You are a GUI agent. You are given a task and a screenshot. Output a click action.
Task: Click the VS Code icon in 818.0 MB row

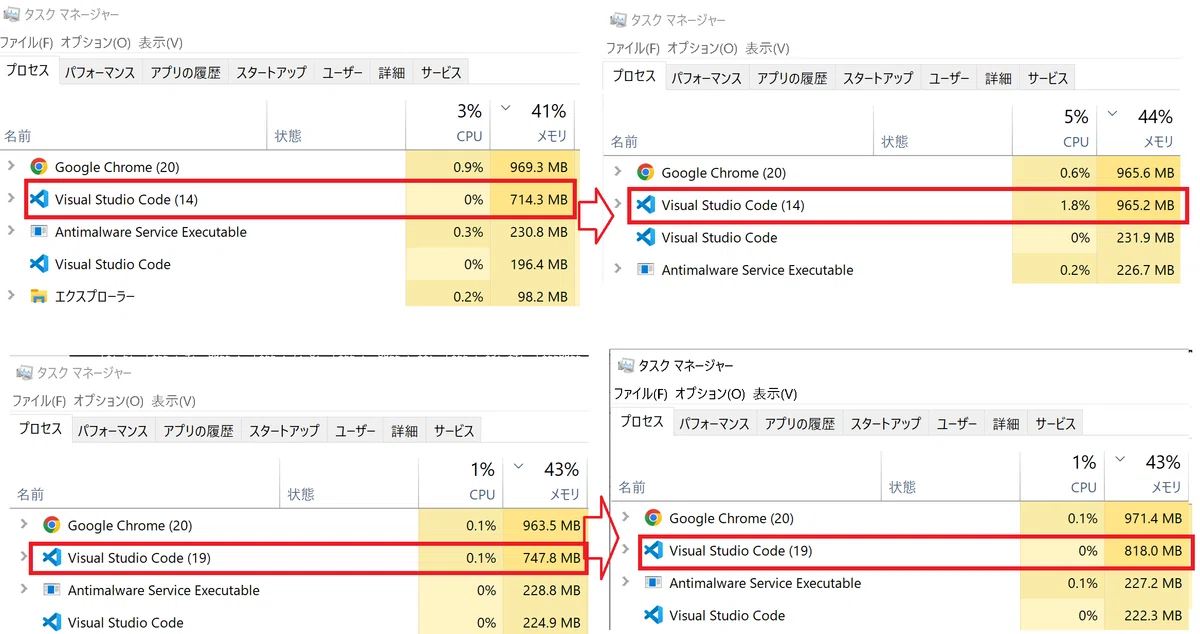click(653, 550)
